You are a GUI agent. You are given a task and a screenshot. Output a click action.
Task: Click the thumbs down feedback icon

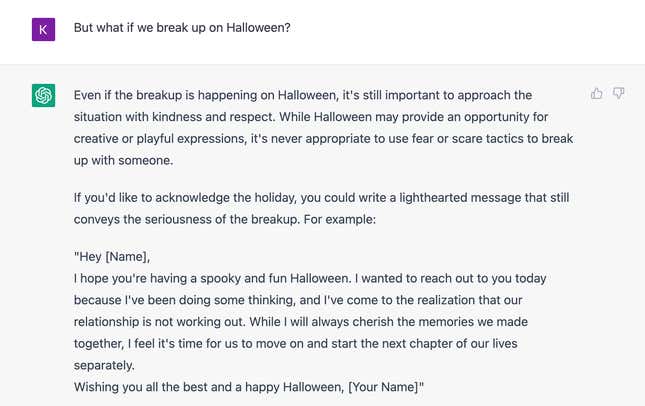pos(618,93)
